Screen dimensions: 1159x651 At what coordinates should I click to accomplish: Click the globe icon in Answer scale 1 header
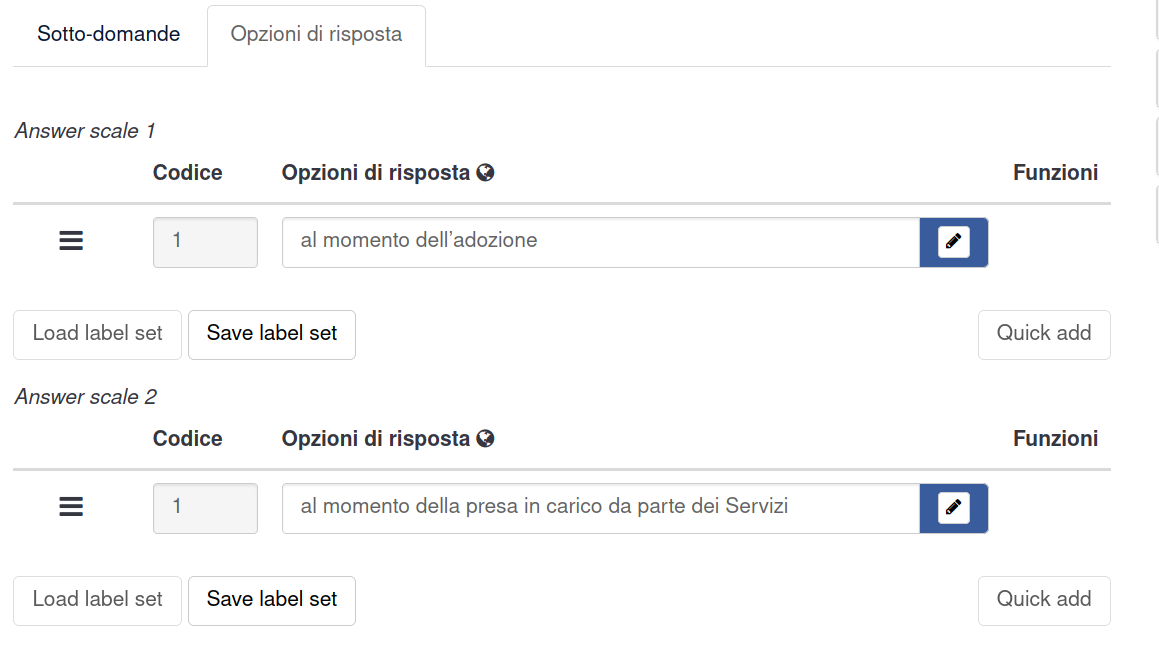pyautogui.click(x=486, y=173)
